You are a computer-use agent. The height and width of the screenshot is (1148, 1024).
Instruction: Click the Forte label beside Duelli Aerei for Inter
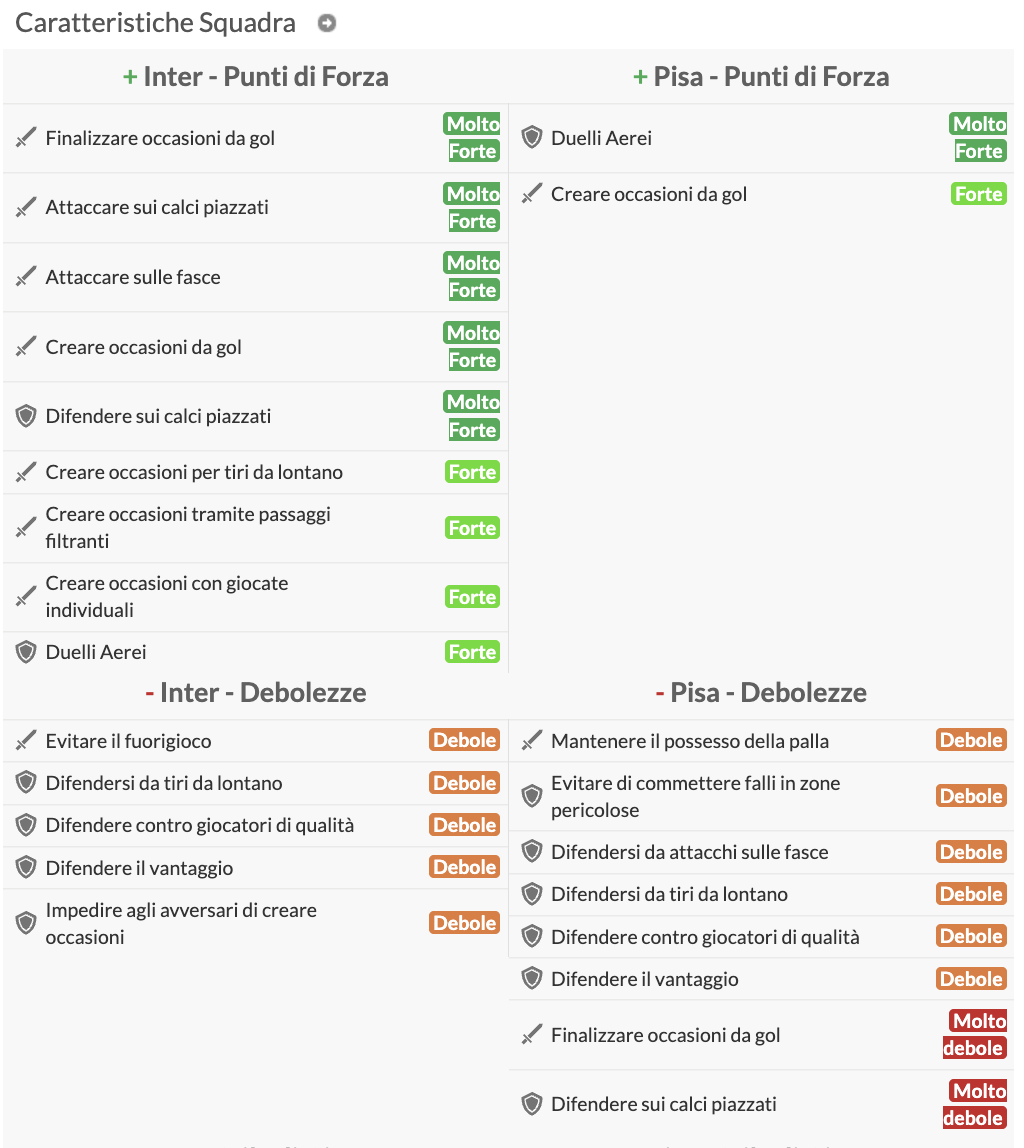click(x=471, y=651)
